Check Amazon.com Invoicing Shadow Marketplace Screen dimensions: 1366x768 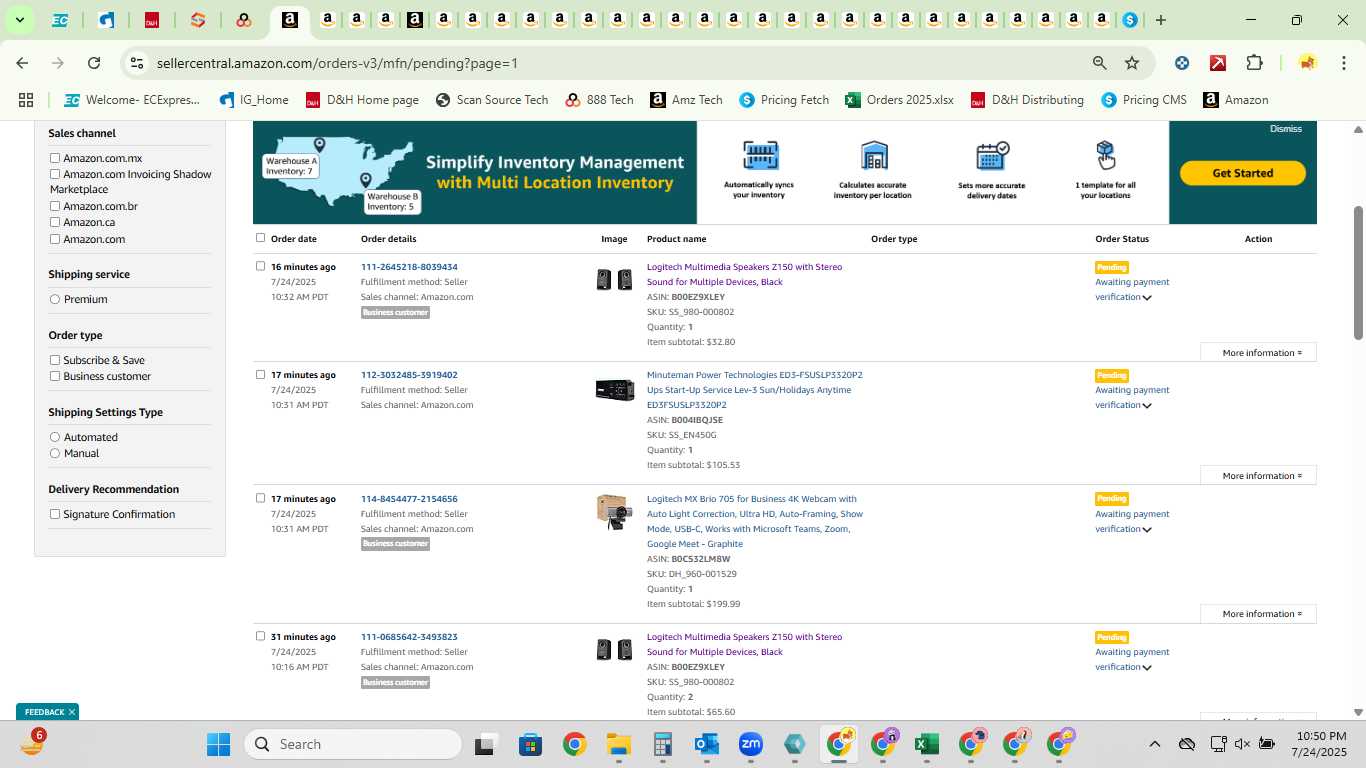(x=55, y=174)
